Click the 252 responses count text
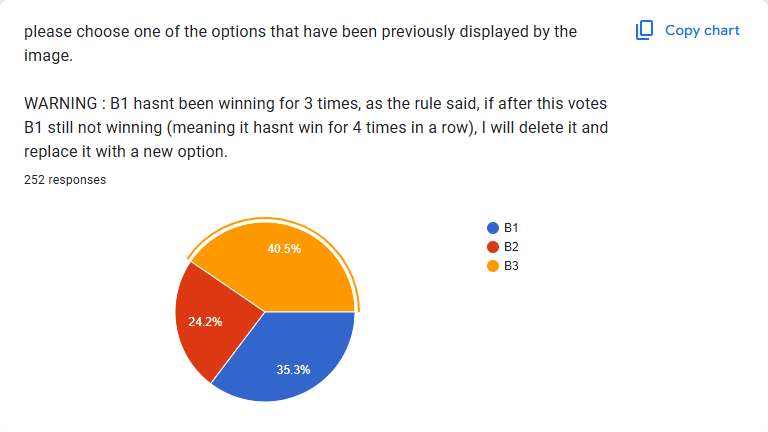The height and width of the screenshot is (432, 768). pyautogui.click(x=65, y=181)
